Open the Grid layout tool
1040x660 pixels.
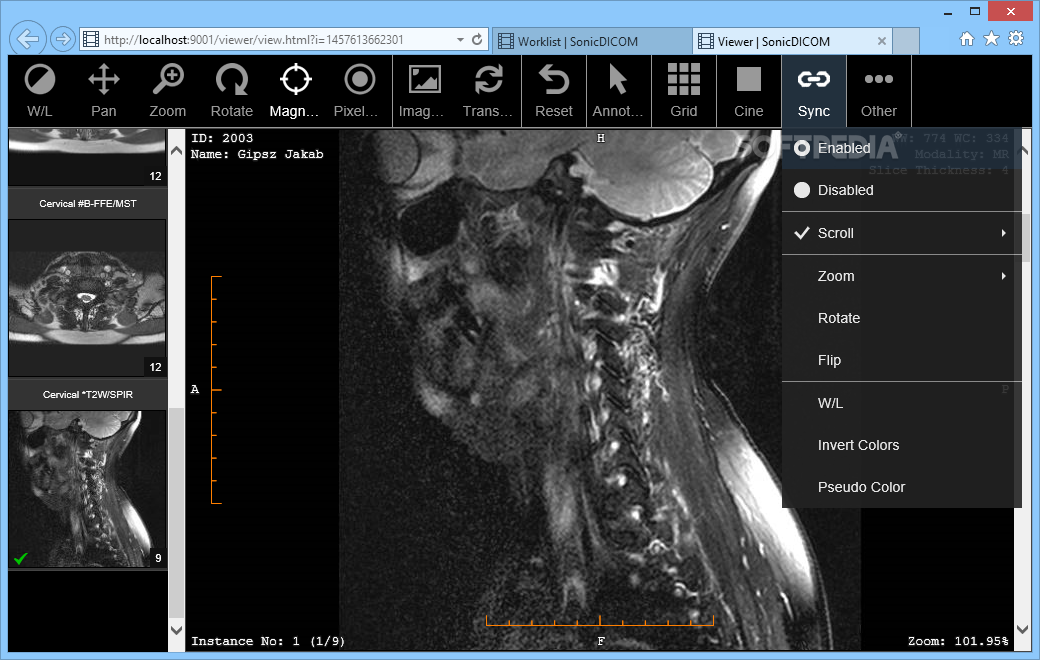click(684, 91)
